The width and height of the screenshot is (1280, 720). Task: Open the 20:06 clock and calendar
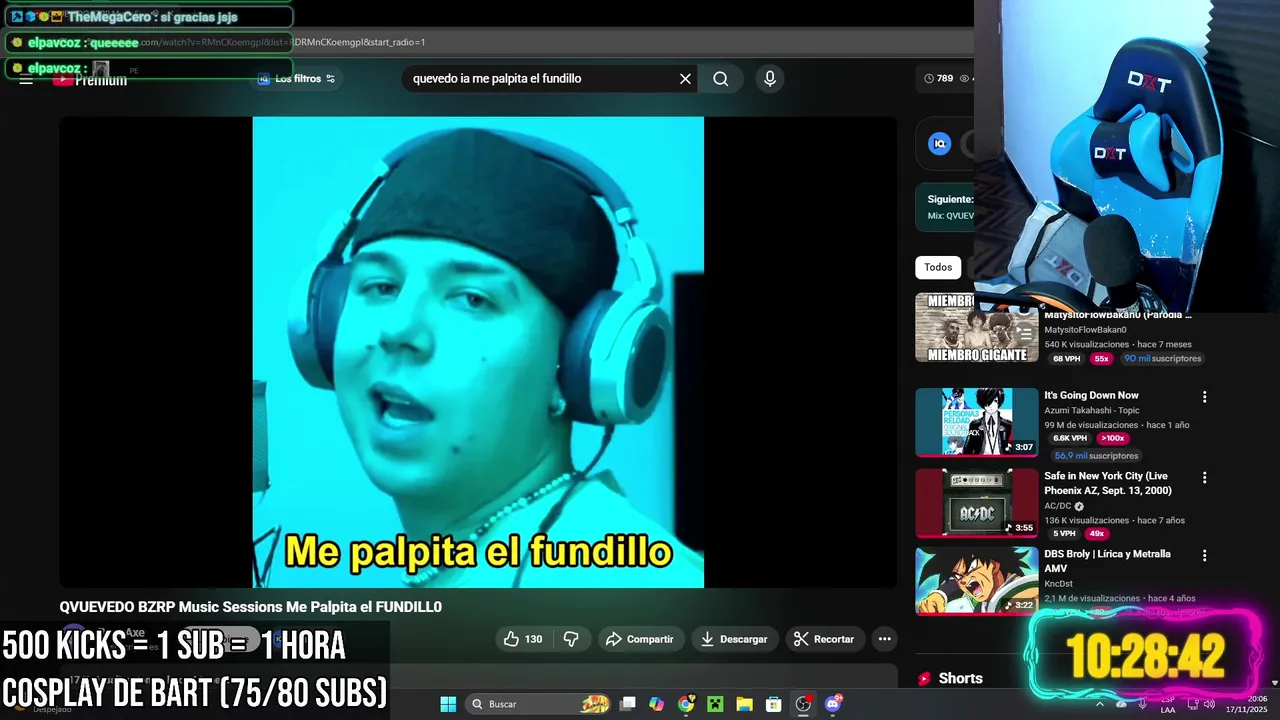pyautogui.click(x=1247, y=705)
